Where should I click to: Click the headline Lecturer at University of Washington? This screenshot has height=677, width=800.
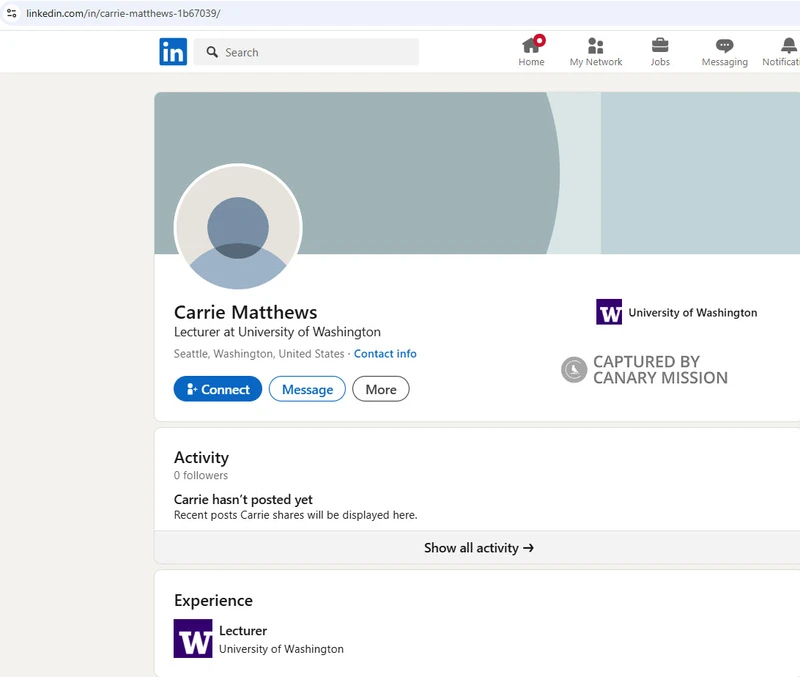pos(277,332)
